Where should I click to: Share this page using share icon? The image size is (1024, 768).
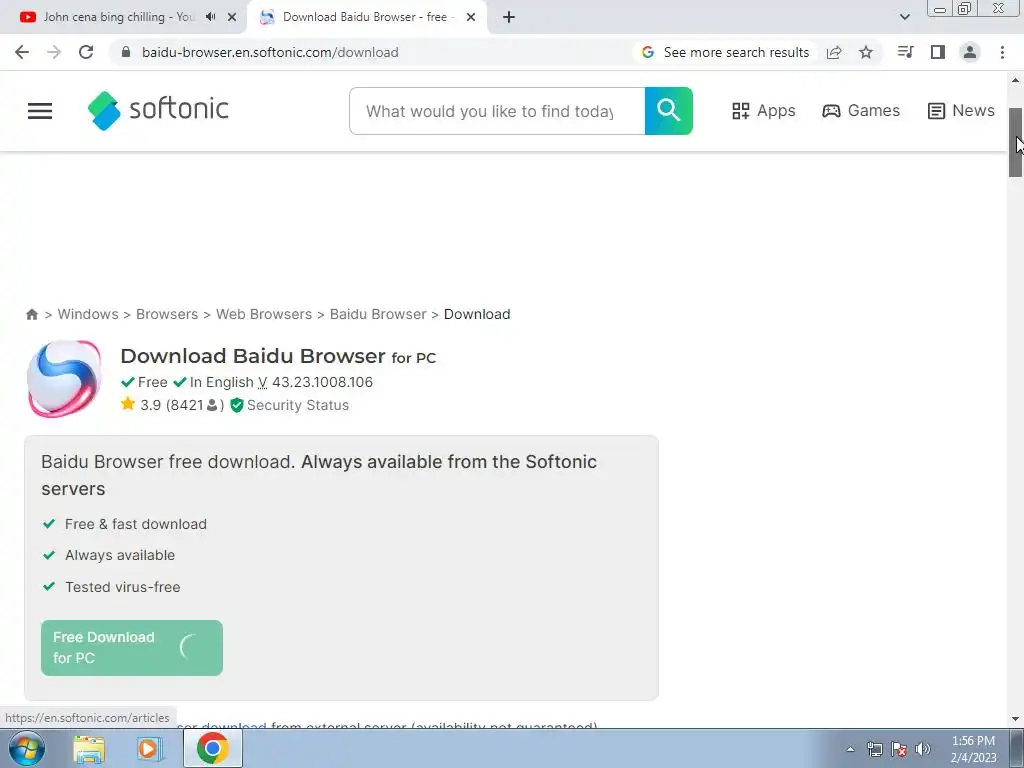coord(834,52)
